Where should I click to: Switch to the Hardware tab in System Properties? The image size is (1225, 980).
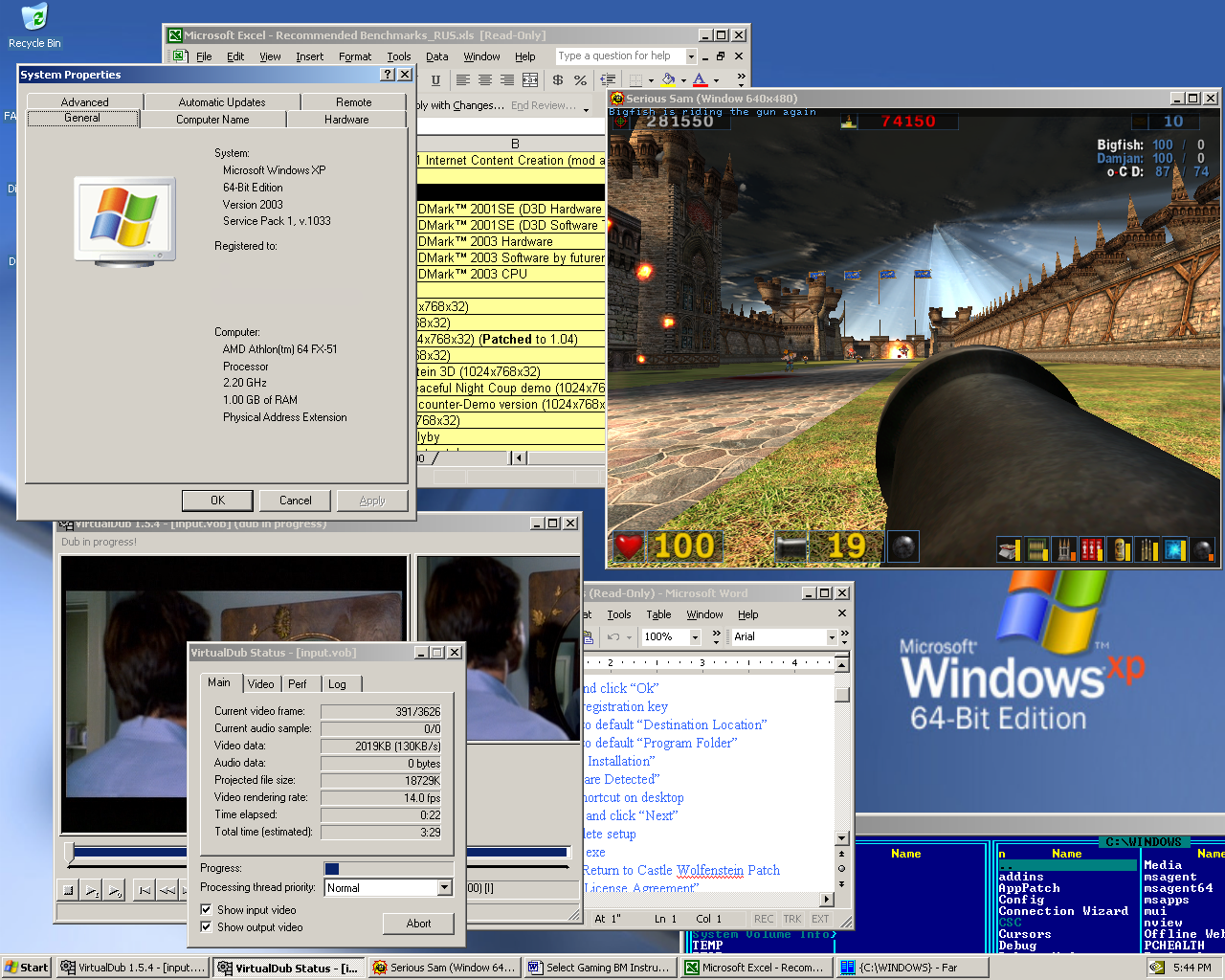[x=346, y=120]
